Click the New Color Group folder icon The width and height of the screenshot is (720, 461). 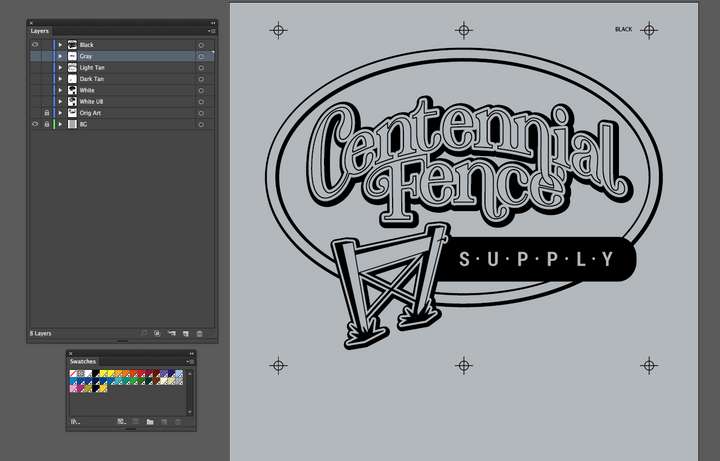pyautogui.click(x=150, y=422)
